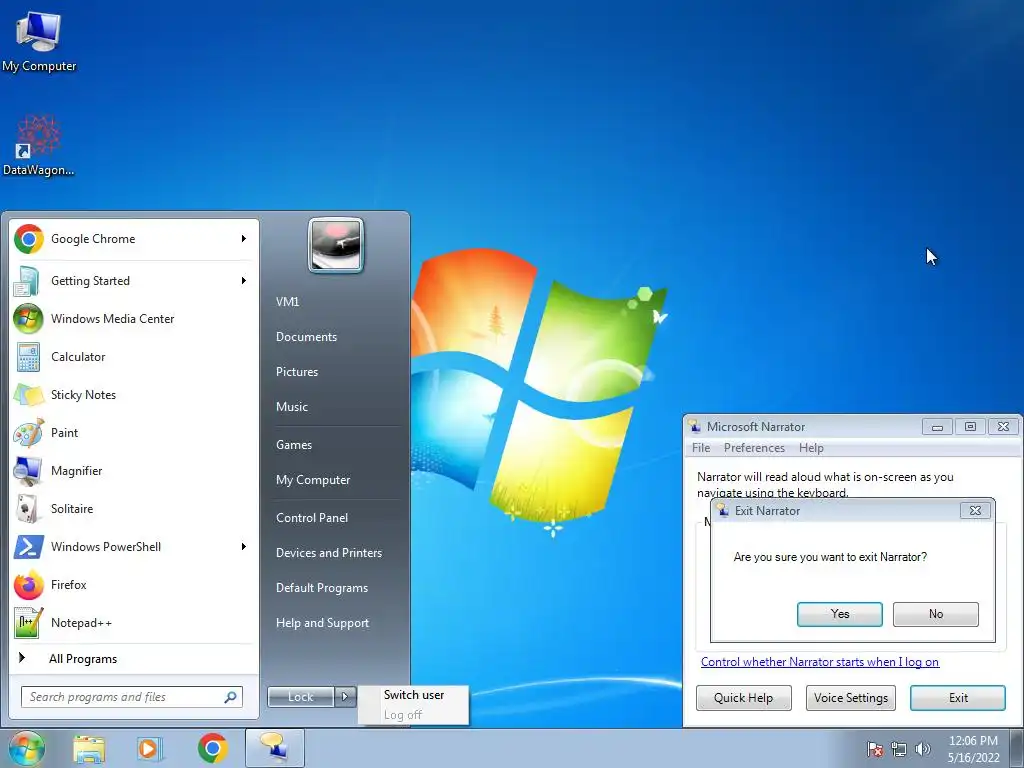Screen dimensions: 1024x768
Task: Click the Lock button in Start menu
Action: (301, 697)
